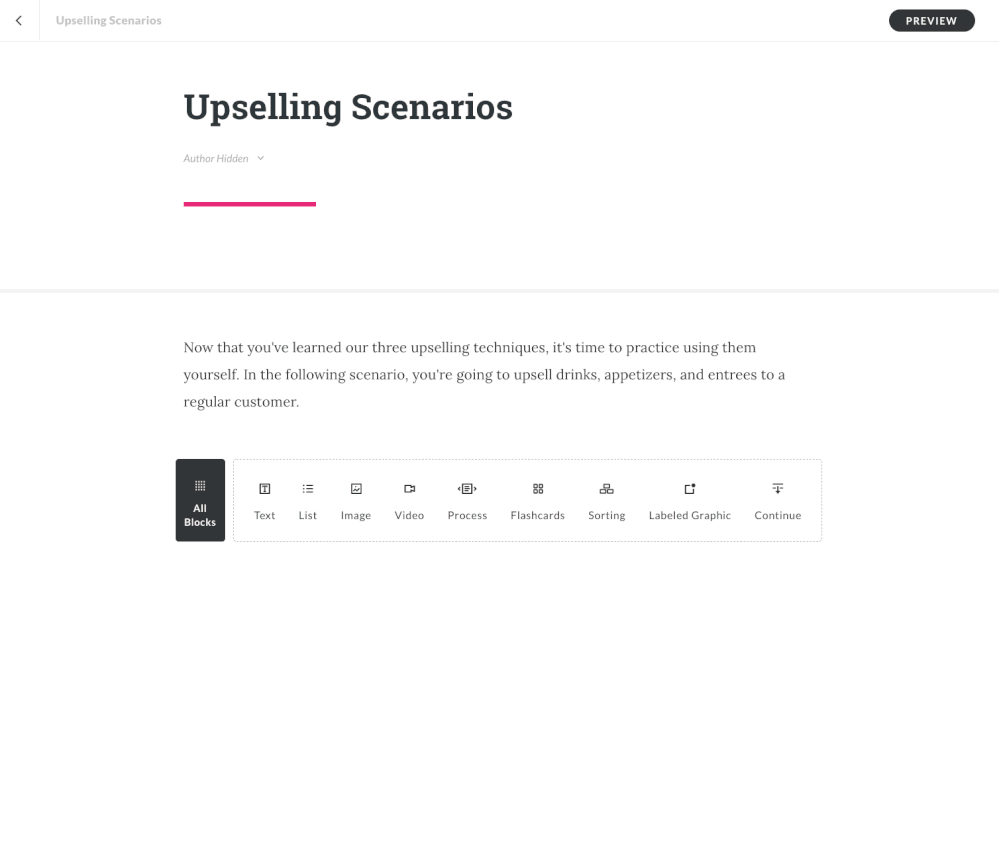This screenshot has width=999, height=841.
Task: Open the All Blocks library
Action: click(200, 500)
